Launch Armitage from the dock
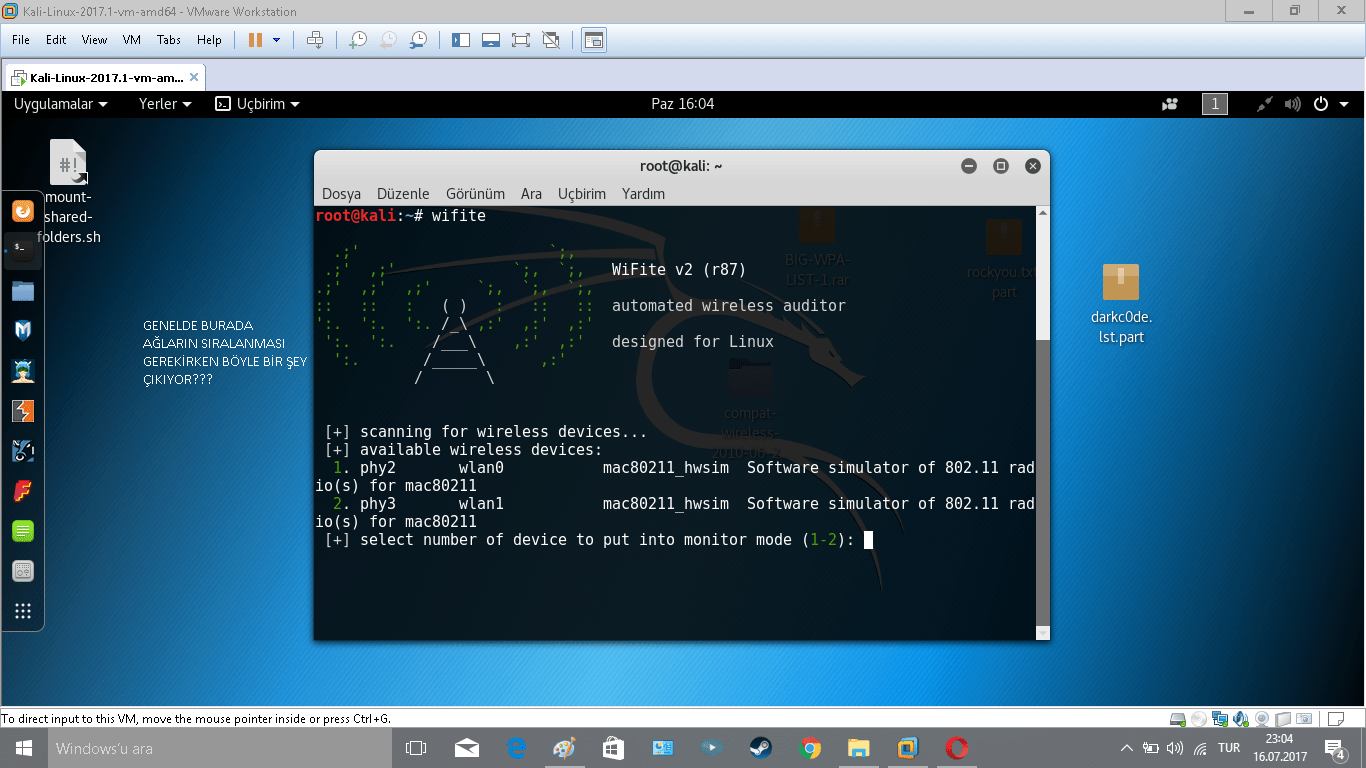Viewport: 1366px width, 768px height. point(23,371)
